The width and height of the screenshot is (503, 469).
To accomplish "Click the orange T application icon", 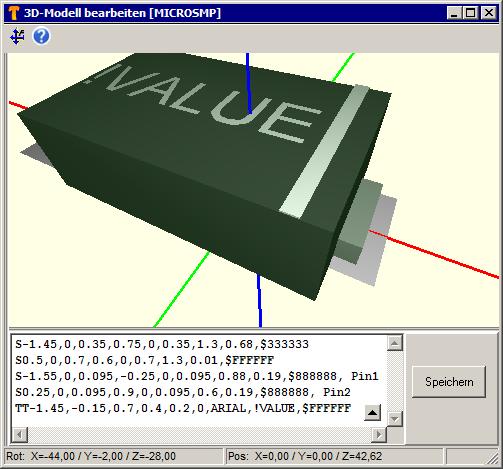I will tap(14, 13).
